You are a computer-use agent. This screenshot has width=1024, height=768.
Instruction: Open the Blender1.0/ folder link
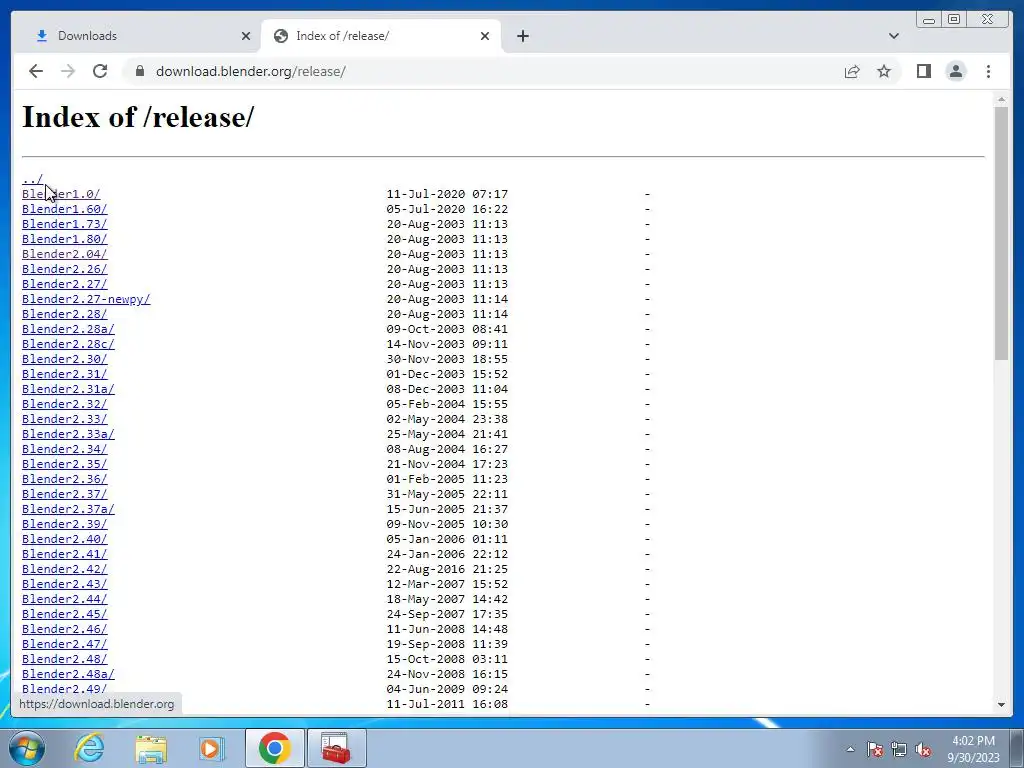point(61,194)
